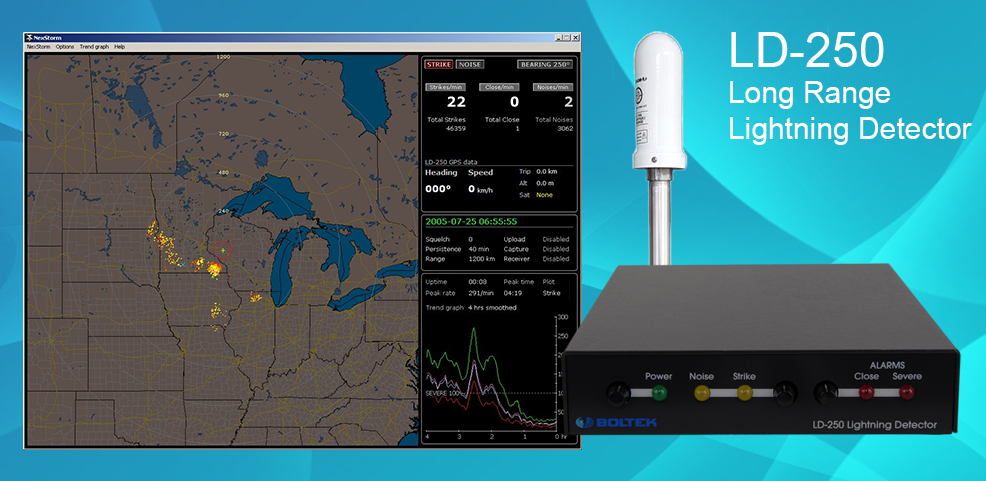Click the noises per minute value 2
Image resolution: width=986 pixels, height=481 pixels.
coord(568,102)
